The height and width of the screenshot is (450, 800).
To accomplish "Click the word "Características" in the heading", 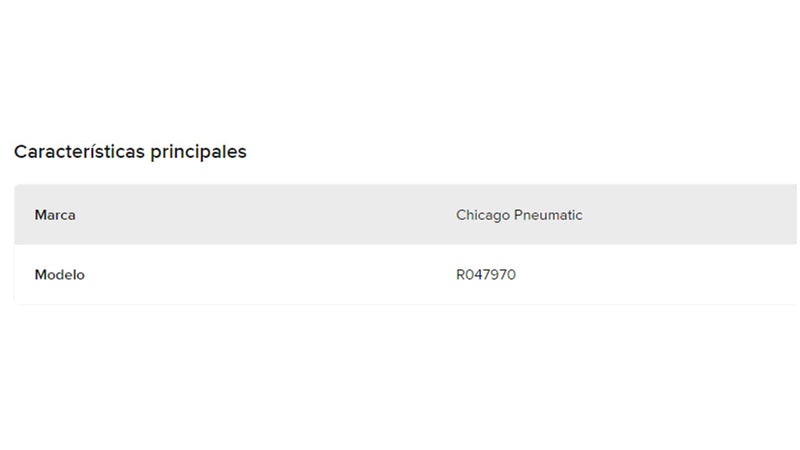I will coord(78,152).
